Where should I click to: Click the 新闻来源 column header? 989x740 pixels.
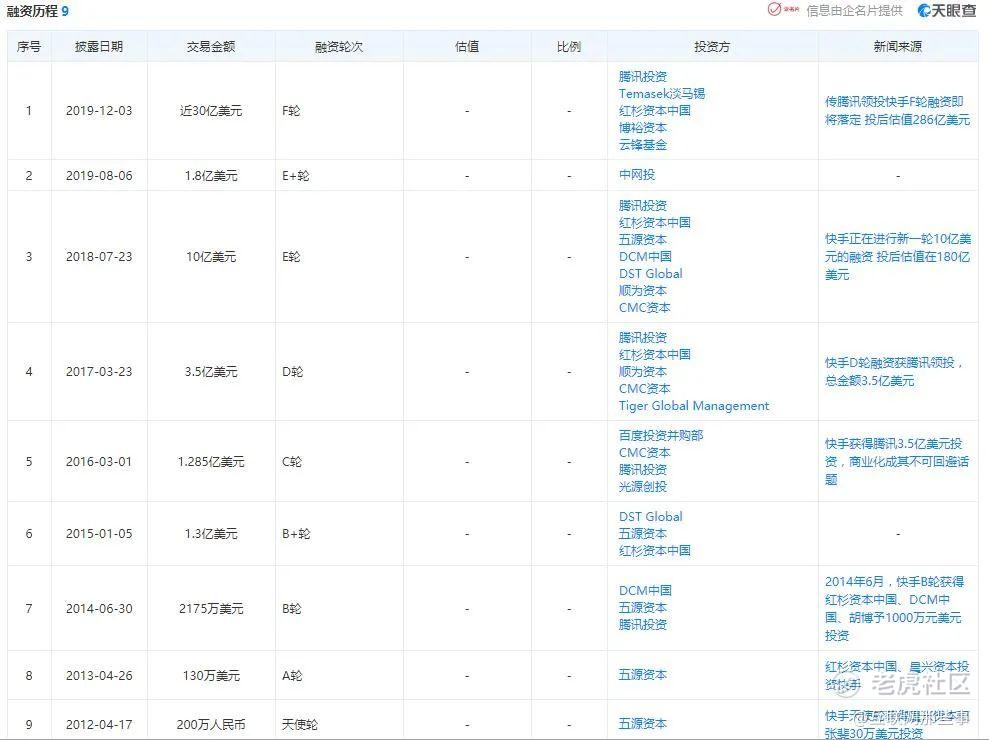click(x=898, y=47)
